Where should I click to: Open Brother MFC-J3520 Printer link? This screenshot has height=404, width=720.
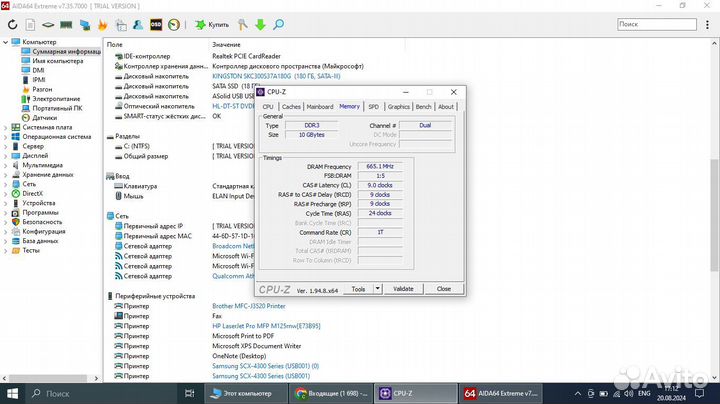coord(248,306)
